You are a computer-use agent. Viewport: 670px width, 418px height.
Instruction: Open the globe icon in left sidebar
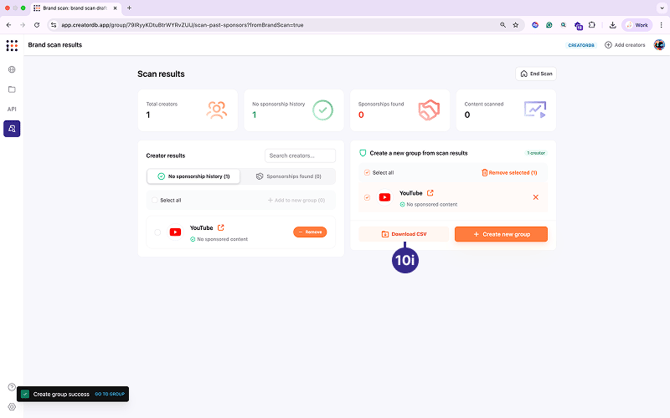pos(12,70)
